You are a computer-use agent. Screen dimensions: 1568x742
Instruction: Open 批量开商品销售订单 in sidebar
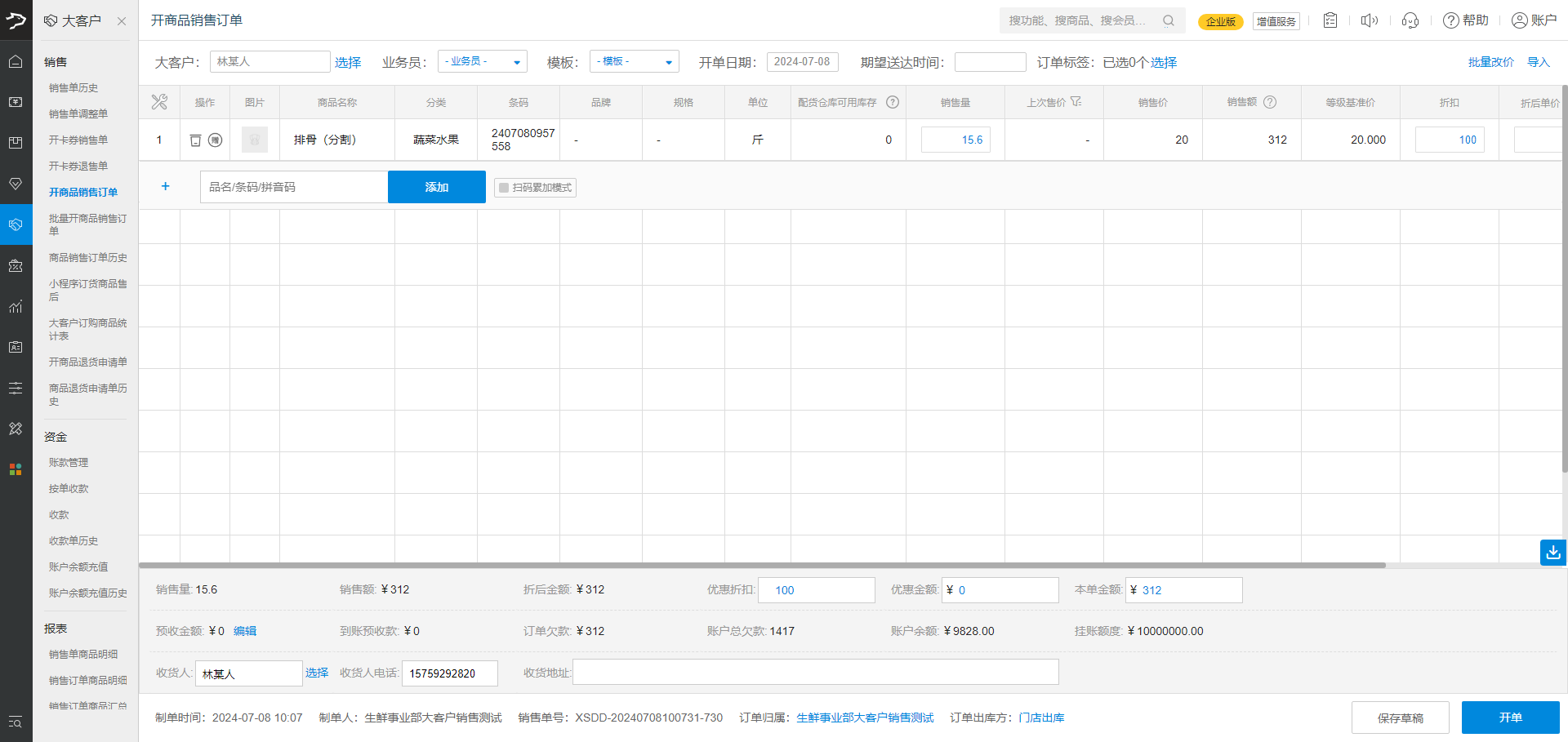coord(87,224)
